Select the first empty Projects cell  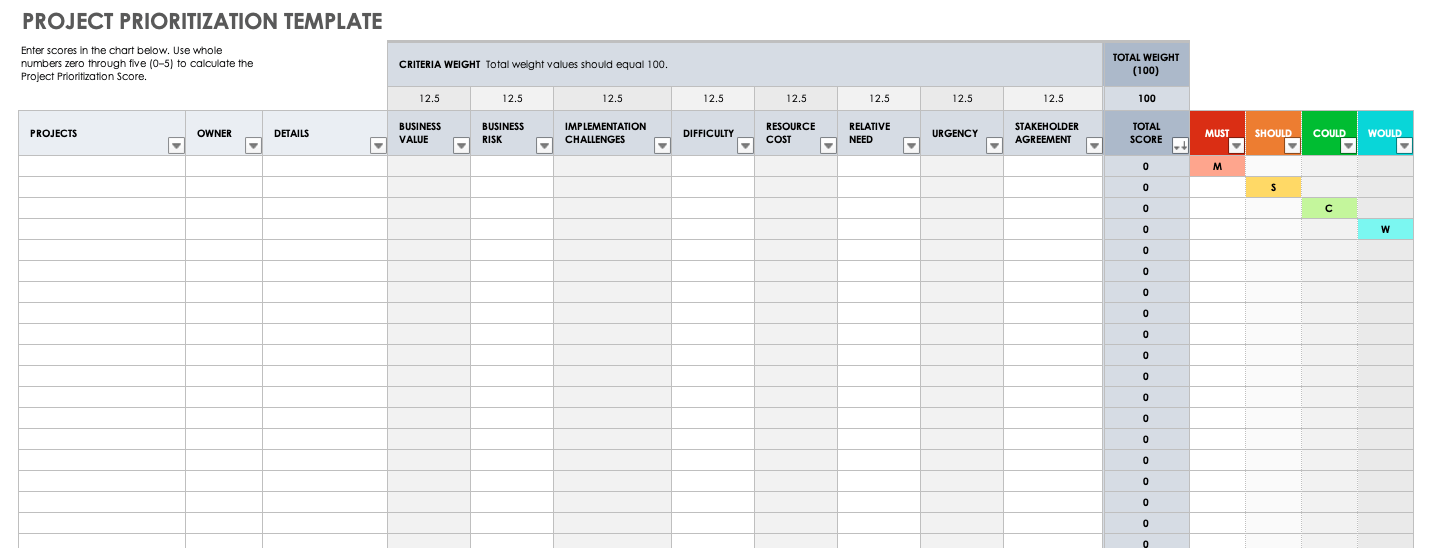coord(102,167)
